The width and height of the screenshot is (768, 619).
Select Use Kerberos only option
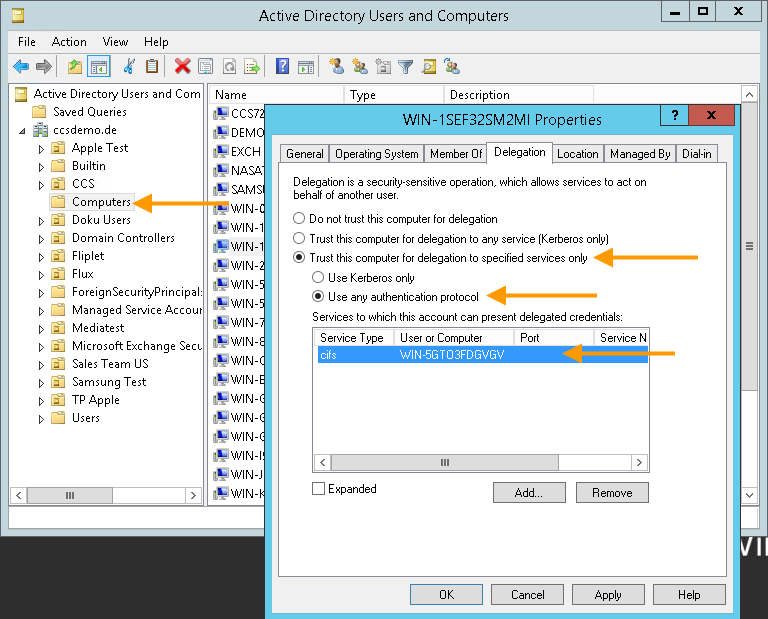318,278
